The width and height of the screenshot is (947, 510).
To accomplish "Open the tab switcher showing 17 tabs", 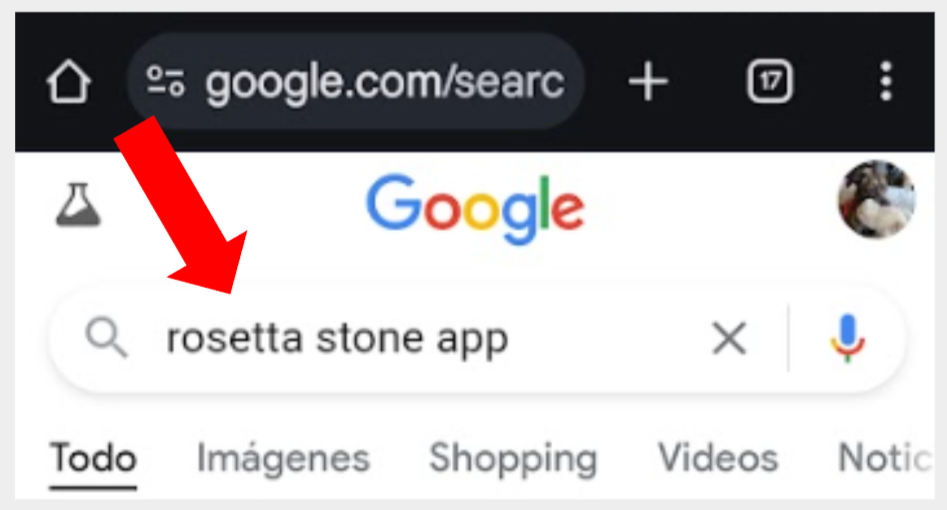I will (769, 82).
